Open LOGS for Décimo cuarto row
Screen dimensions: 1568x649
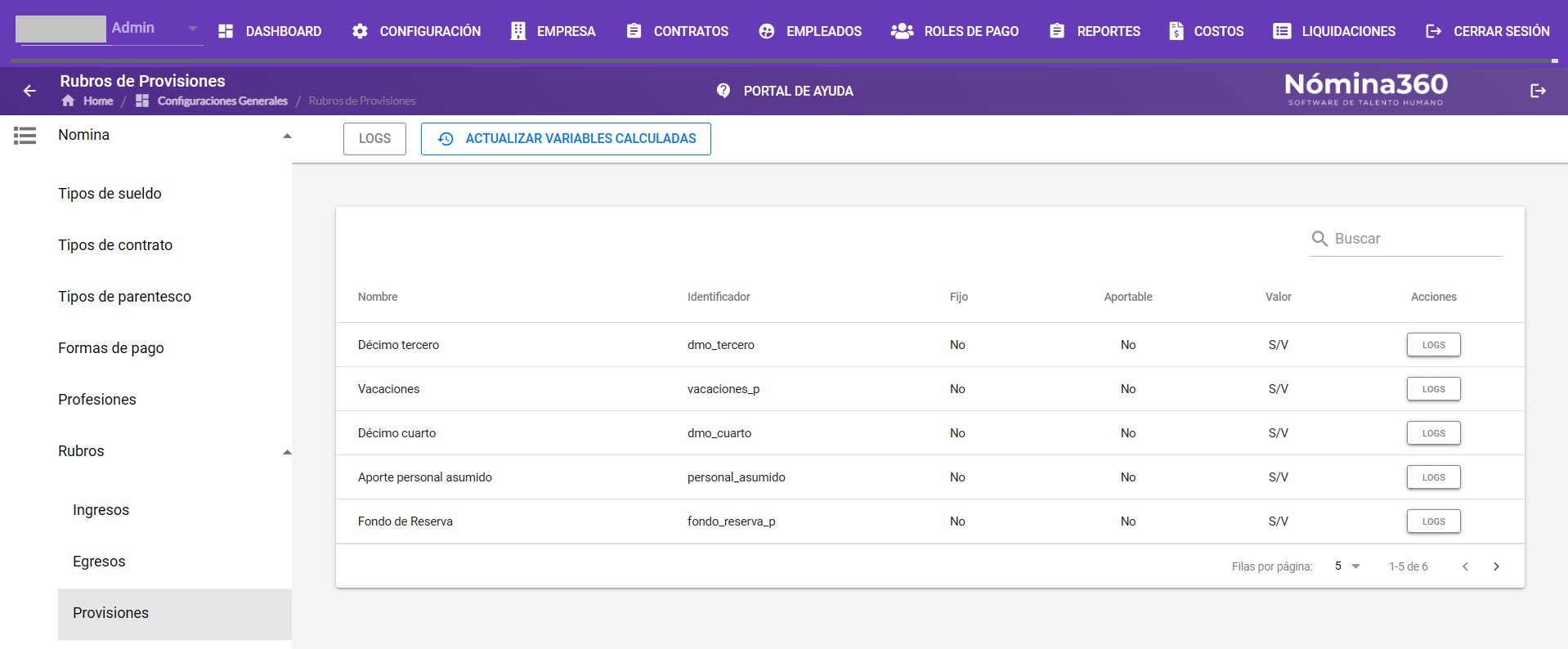point(1433,433)
